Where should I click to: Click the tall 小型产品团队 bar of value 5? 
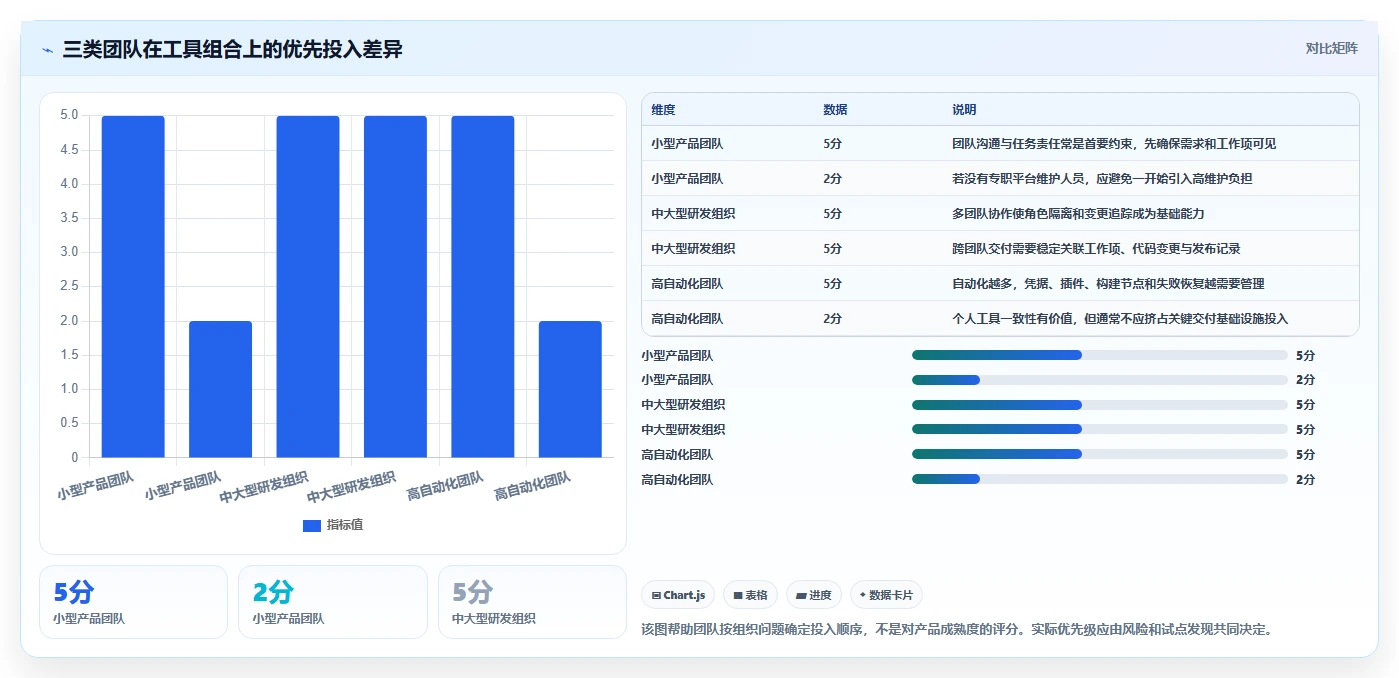coord(133,287)
